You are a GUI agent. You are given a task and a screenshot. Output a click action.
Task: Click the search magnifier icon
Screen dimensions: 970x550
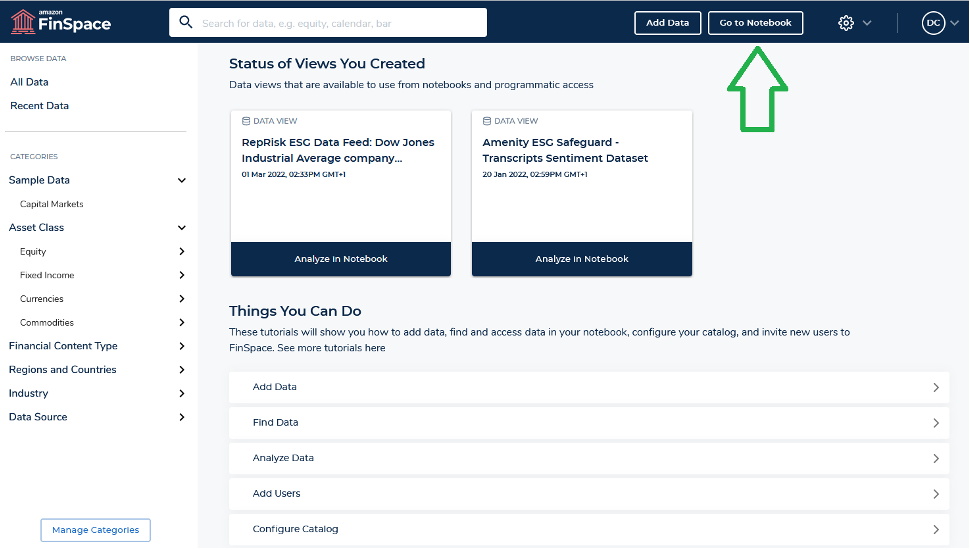point(186,22)
